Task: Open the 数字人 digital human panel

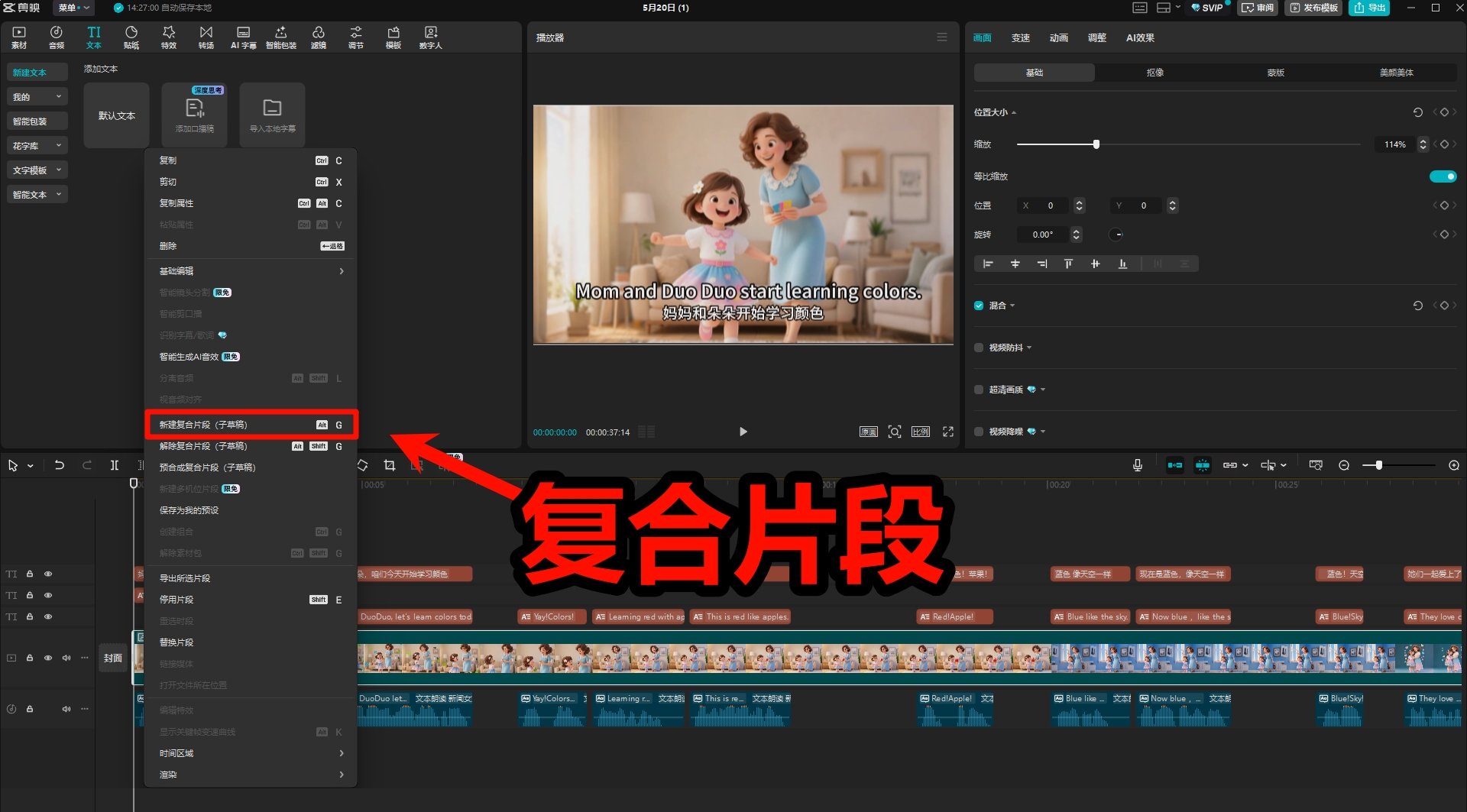Action: [430, 37]
